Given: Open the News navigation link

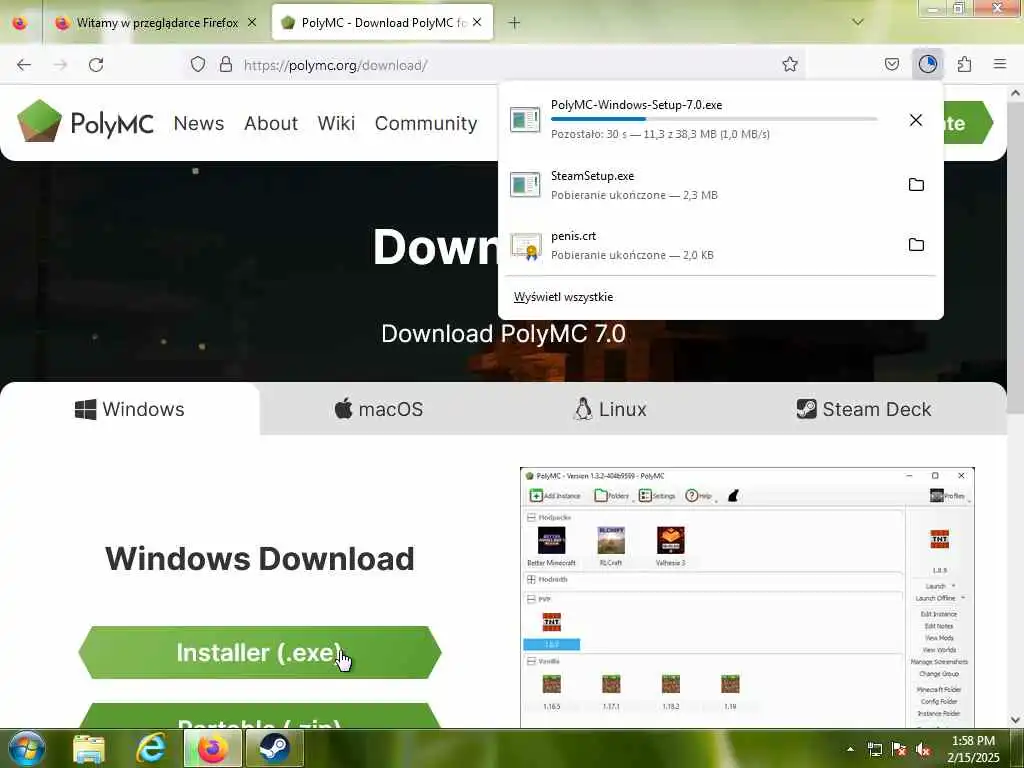Looking at the screenshot, I should tap(199, 123).
